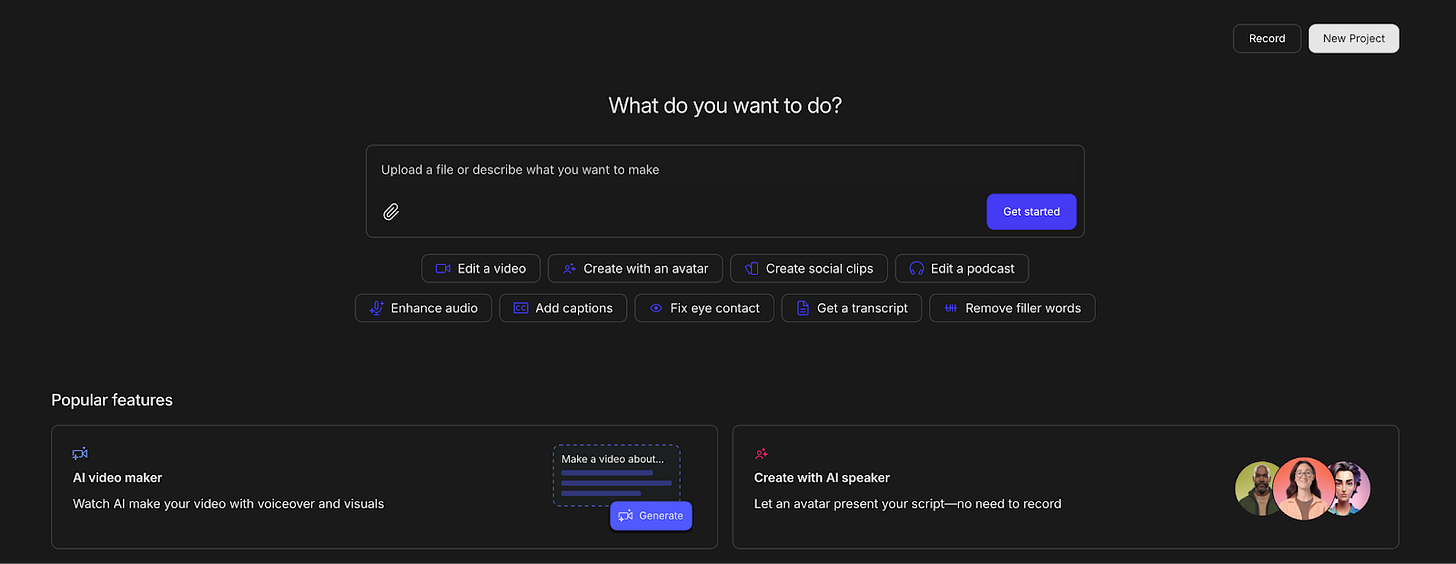
Task: Click the AI video maker title
Action: tap(117, 478)
